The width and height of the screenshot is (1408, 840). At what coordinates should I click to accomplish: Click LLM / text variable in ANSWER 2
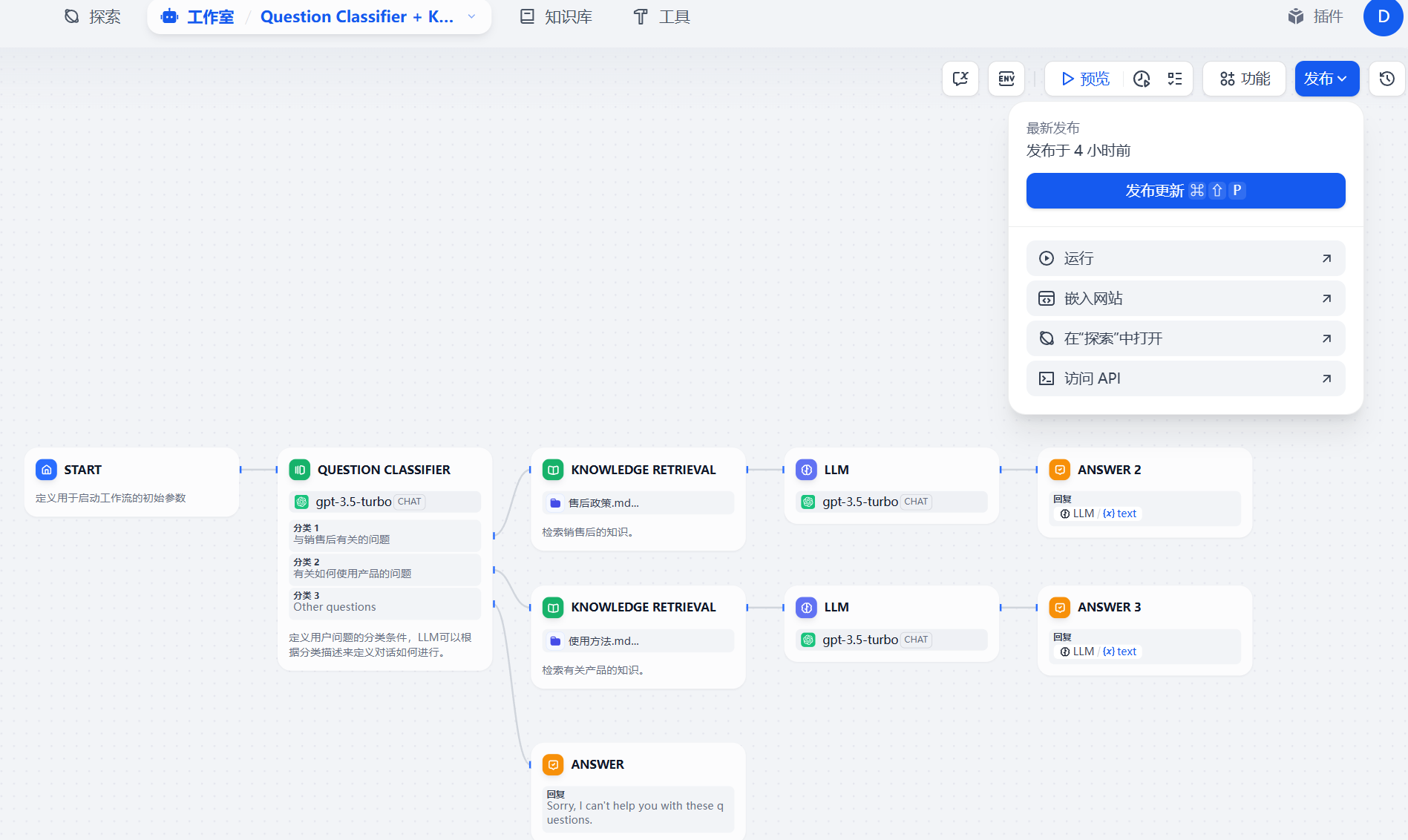1098,513
